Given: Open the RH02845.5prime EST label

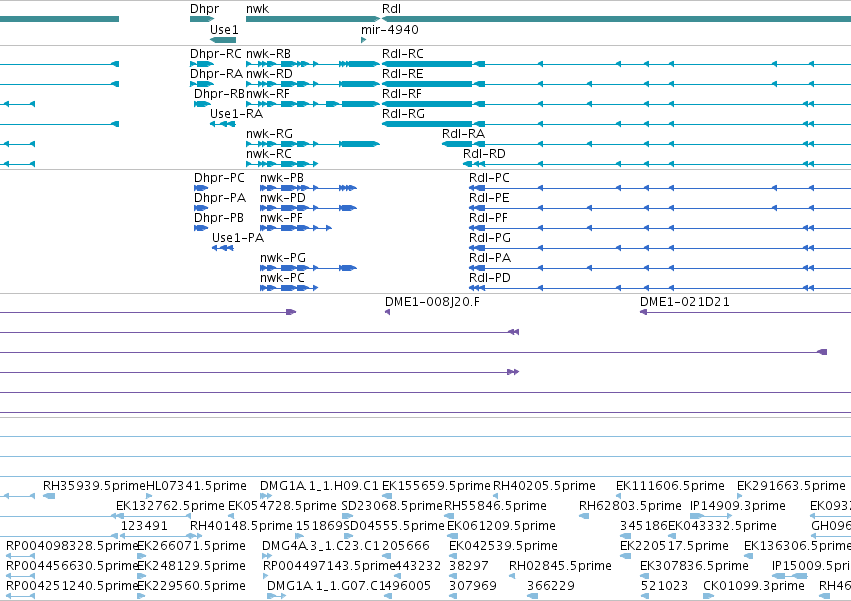Looking at the screenshot, I should (560, 566).
